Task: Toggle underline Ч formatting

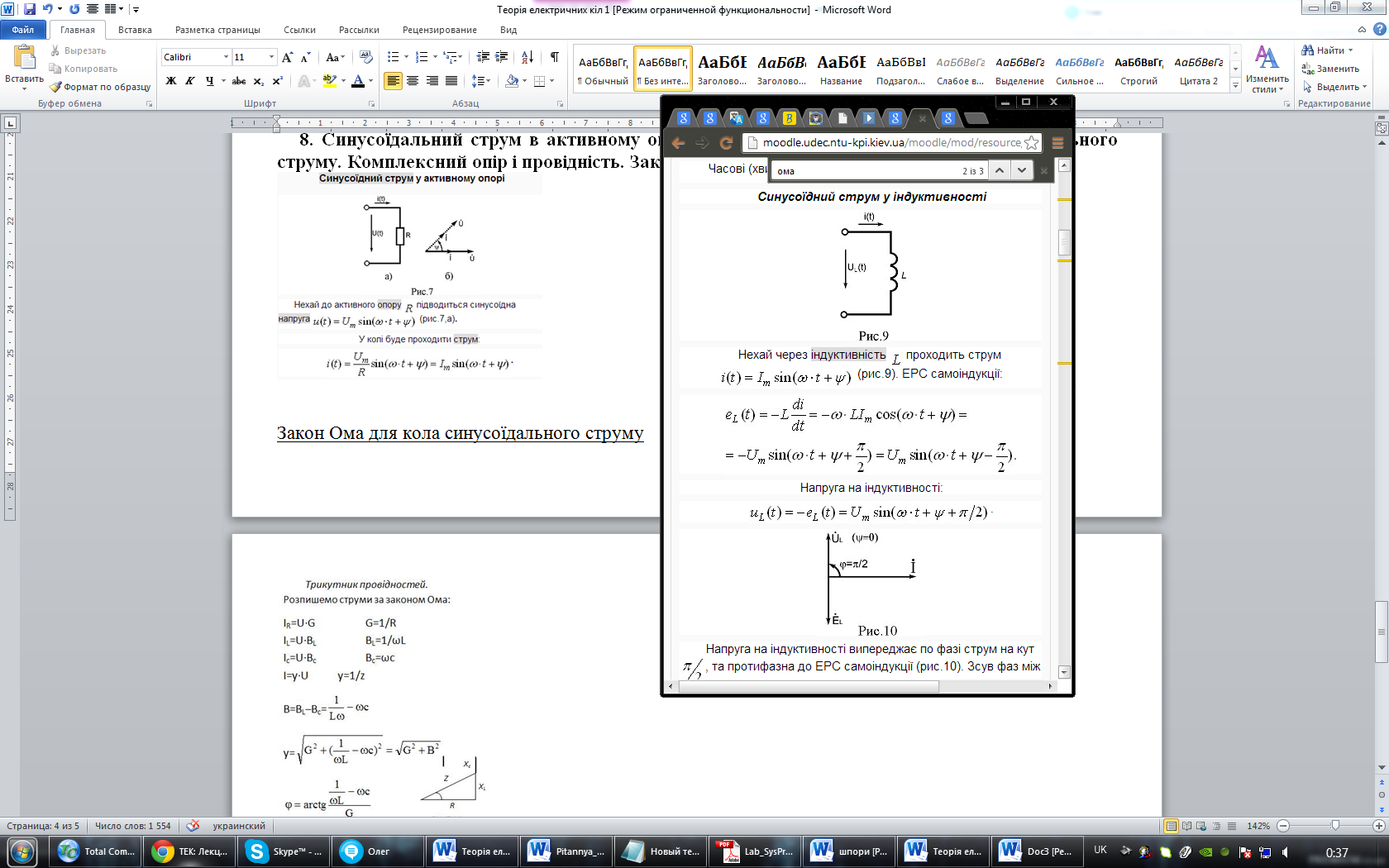Action: click(x=210, y=81)
